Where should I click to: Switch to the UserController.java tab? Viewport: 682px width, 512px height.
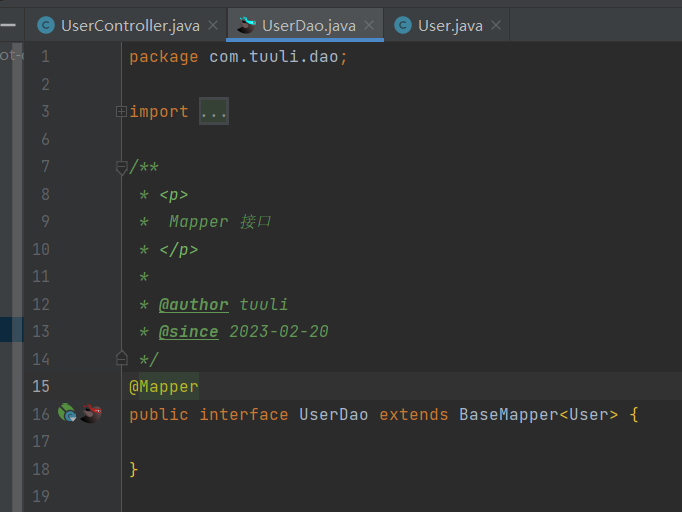[x=130, y=26]
